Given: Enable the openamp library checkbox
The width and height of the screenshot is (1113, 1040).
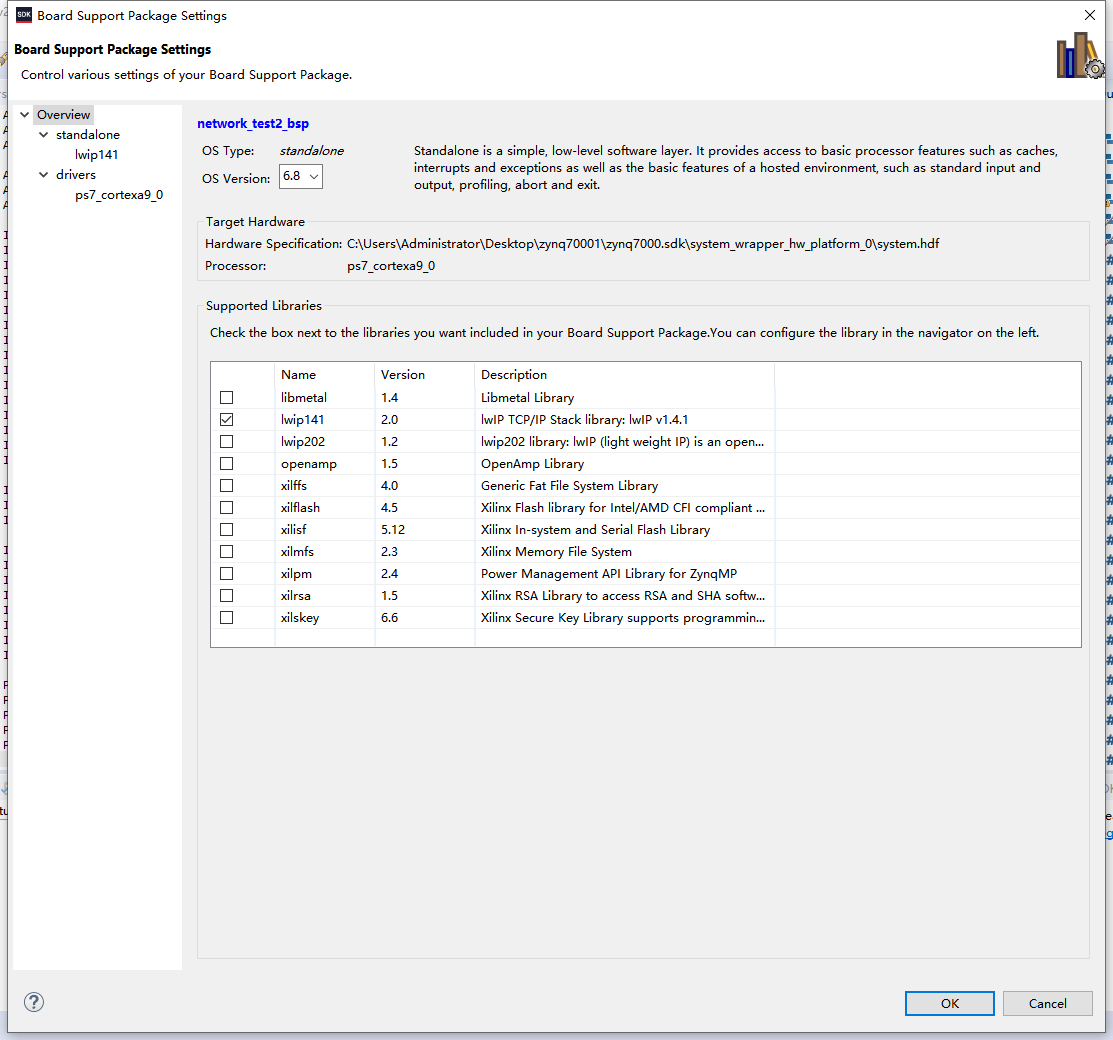Looking at the screenshot, I should pyautogui.click(x=226, y=464).
